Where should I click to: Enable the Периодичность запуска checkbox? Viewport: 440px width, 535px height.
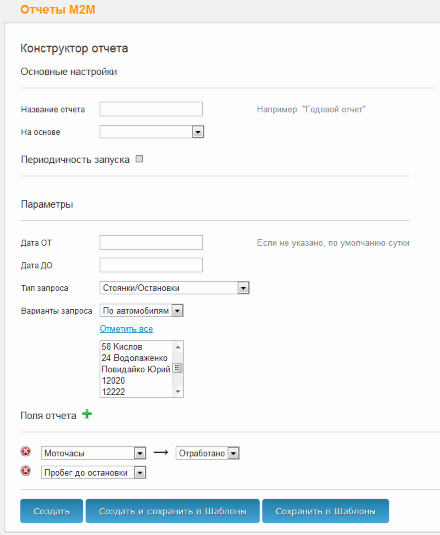coord(139,159)
